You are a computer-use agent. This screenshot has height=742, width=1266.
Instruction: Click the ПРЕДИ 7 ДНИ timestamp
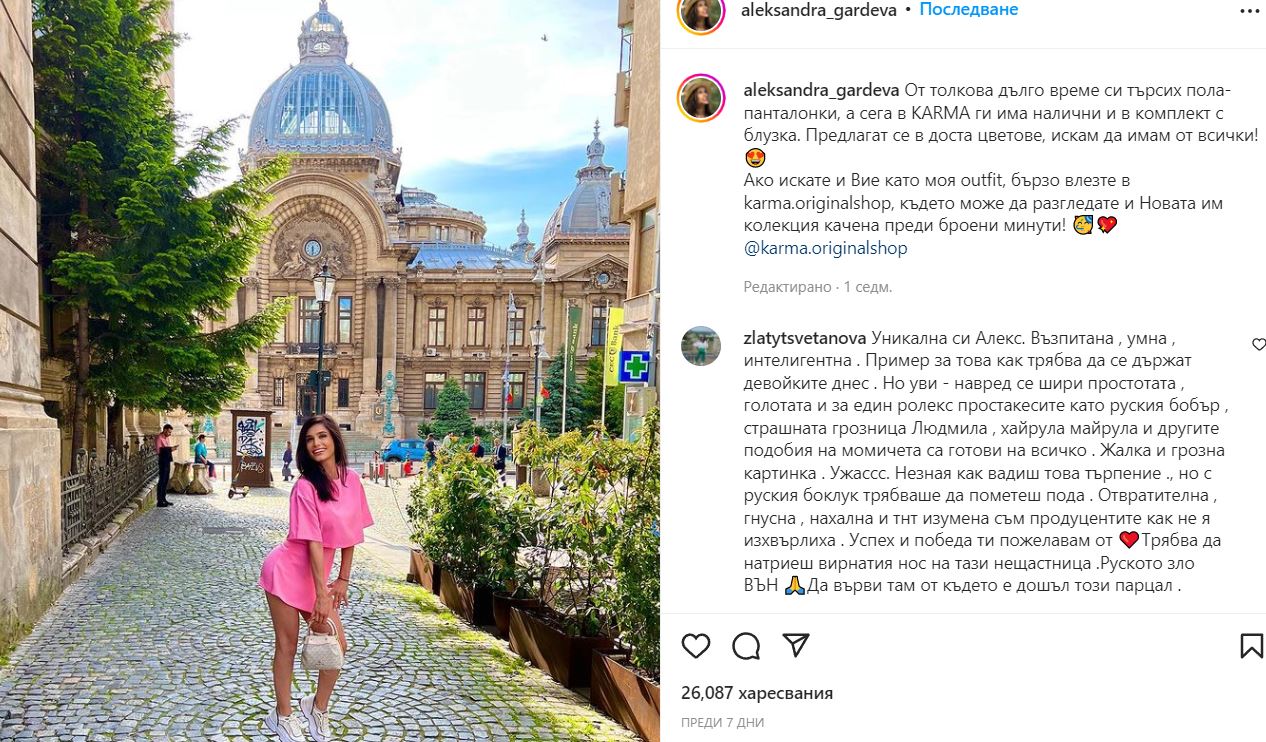point(722,722)
